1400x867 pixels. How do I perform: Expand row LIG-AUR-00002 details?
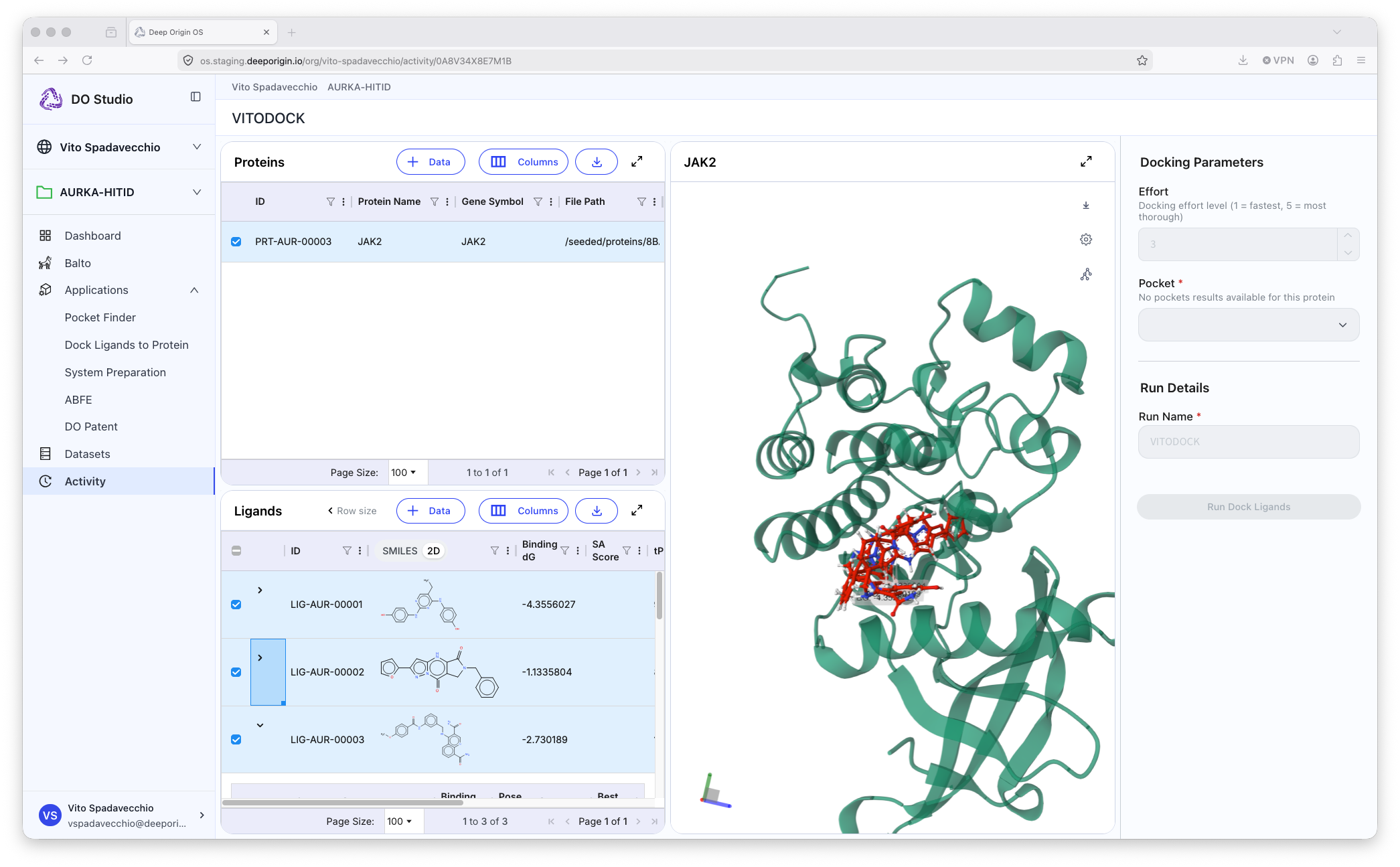[260, 657]
